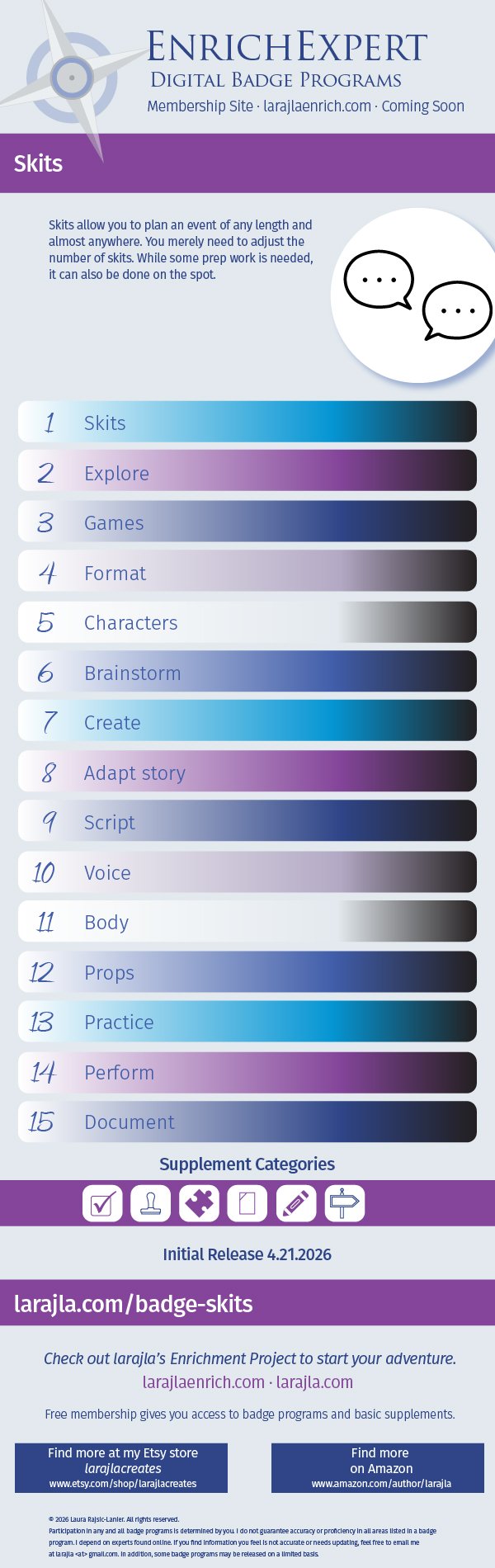Image resolution: width=495 pixels, height=1568 pixels.
Task: Click Find more on Amazon button
Action: pyautogui.click(x=380, y=1467)
